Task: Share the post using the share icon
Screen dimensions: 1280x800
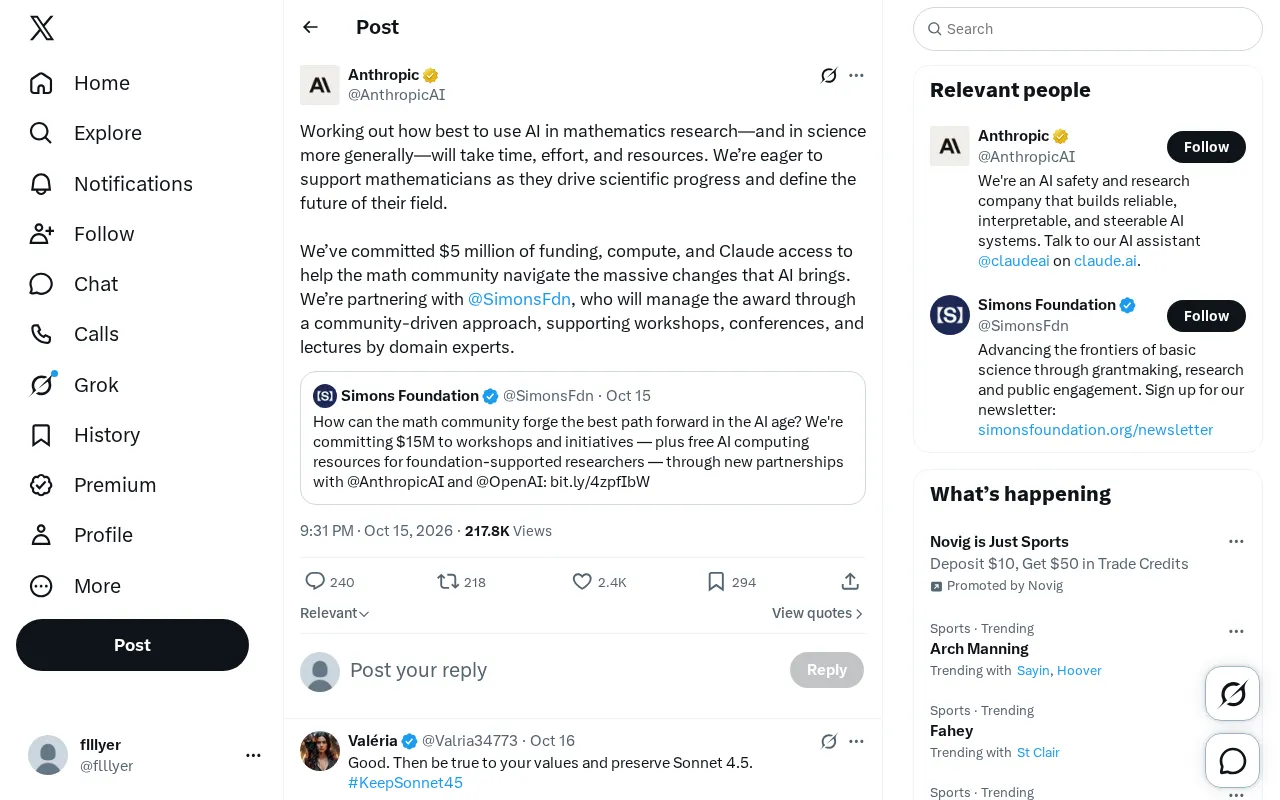Action: point(850,581)
